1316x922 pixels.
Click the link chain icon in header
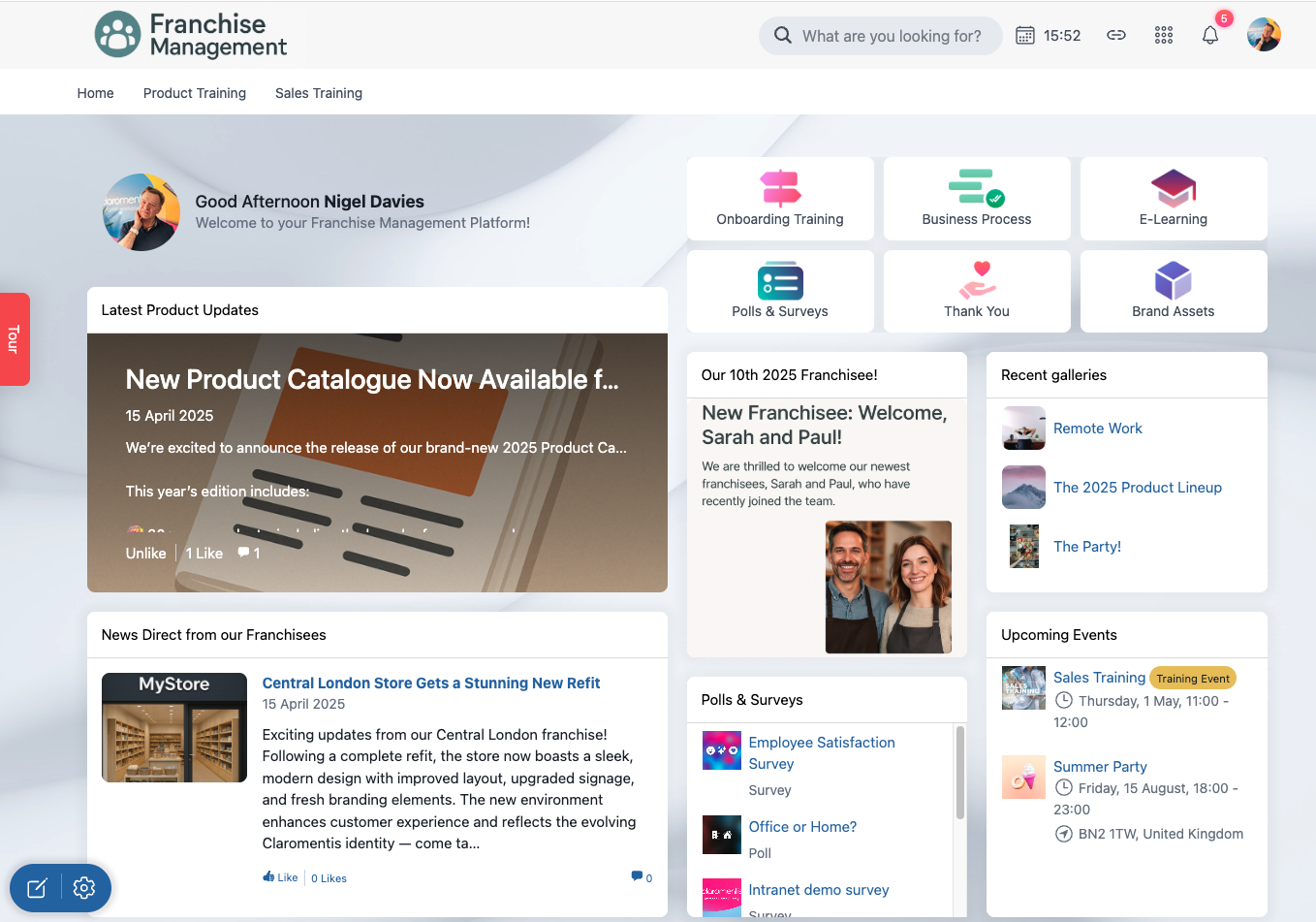1116,36
